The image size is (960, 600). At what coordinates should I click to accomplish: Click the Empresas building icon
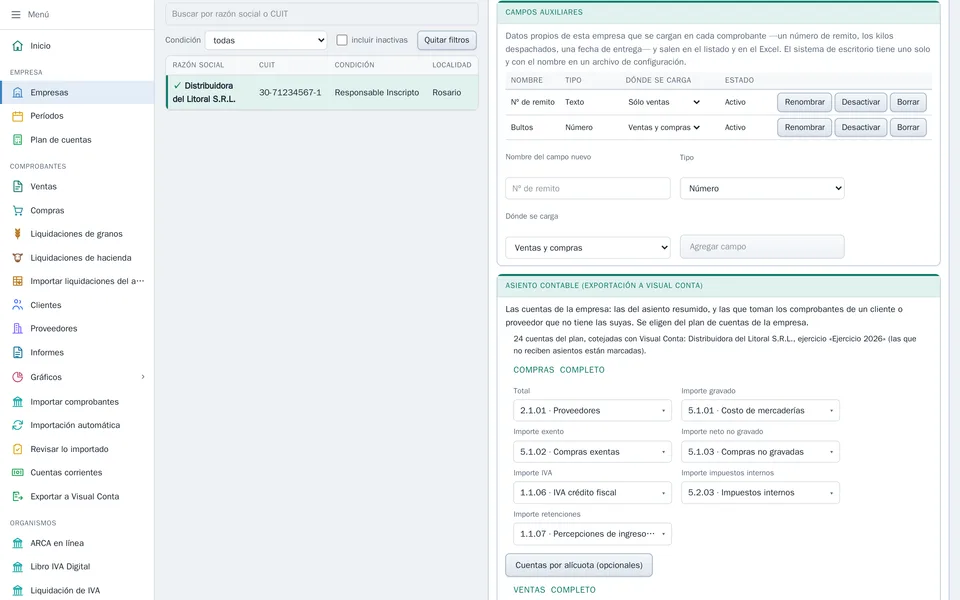click(18, 92)
